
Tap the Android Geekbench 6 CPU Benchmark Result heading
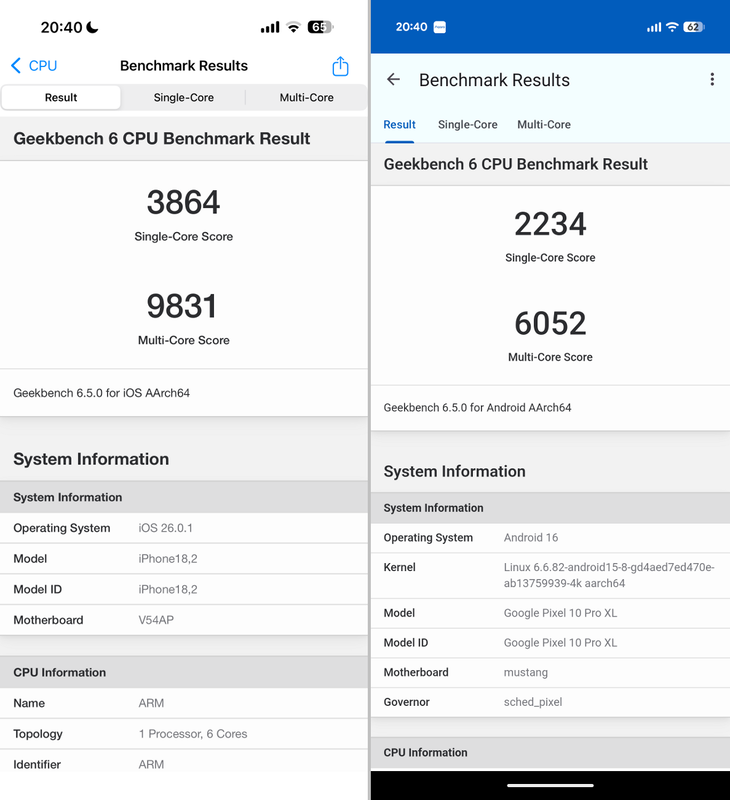pos(516,164)
